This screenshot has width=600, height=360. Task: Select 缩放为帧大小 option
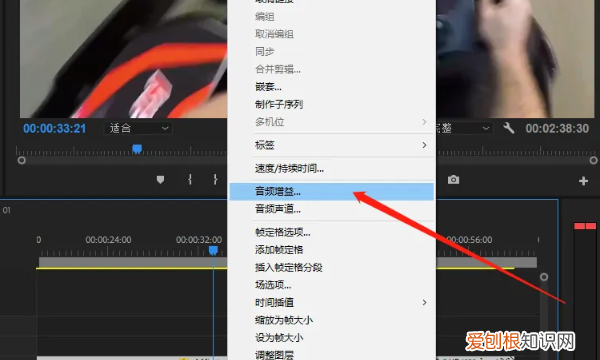point(331,320)
